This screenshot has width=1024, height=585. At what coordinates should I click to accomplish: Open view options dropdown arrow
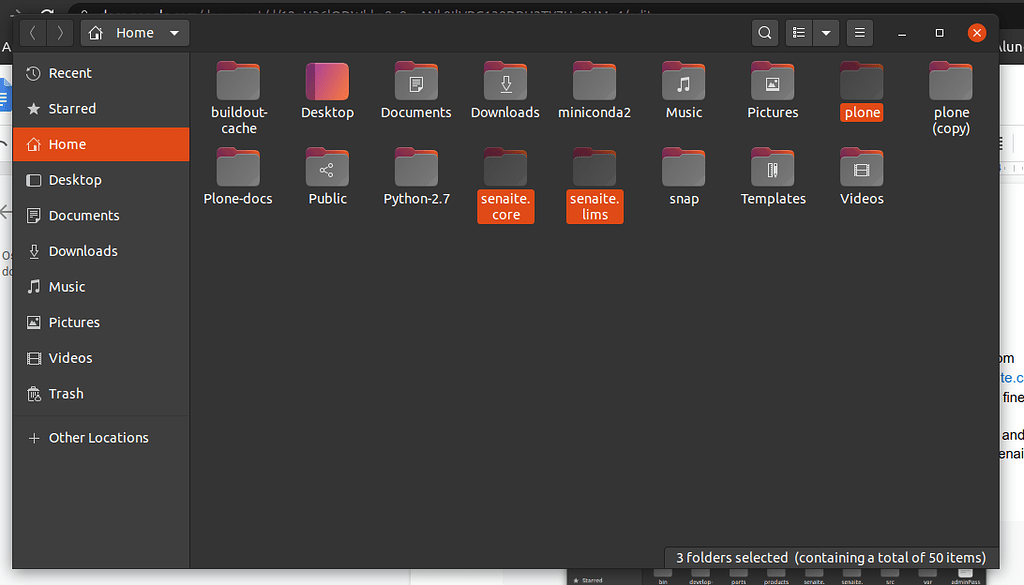point(825,33)
